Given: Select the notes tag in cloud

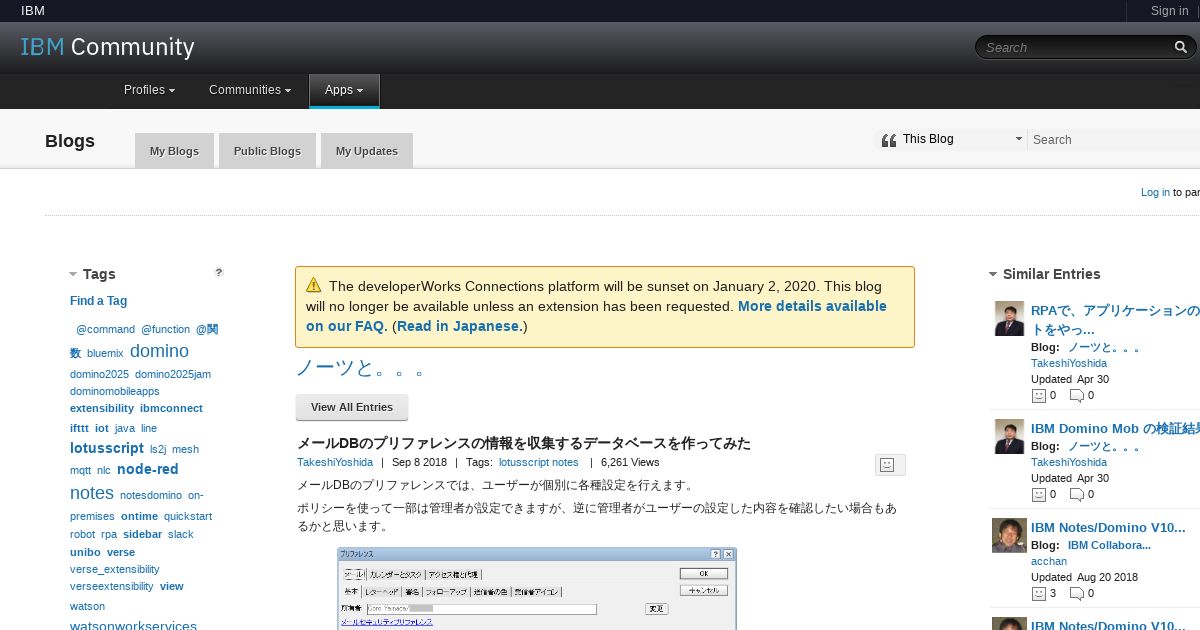Looking at the screenshot, I should [x=92, y=493].
